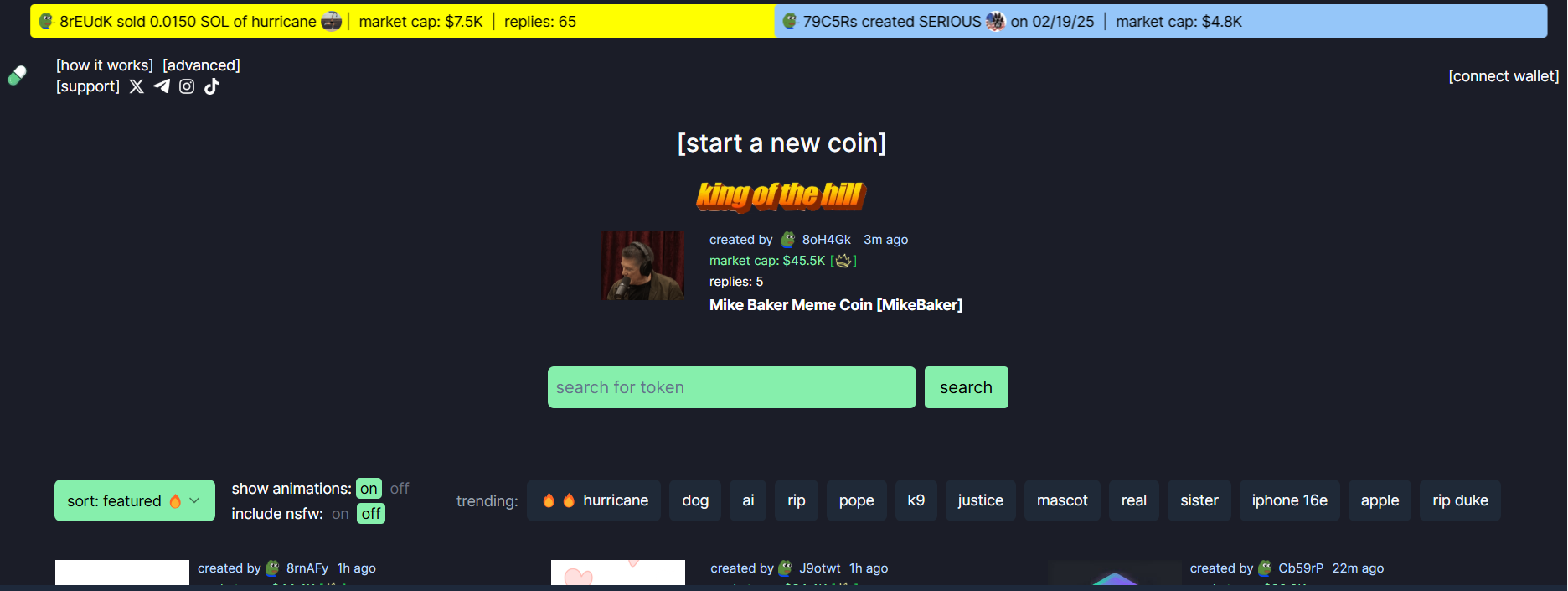The height and width of the screenshot is (591, 1568).
Task: Focus the search for token field
Action: (x=732, y=387)
